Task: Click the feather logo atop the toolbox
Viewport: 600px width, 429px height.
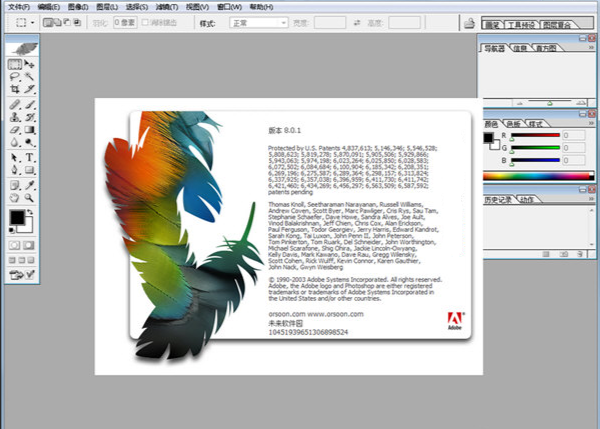Action: (22, 48)
